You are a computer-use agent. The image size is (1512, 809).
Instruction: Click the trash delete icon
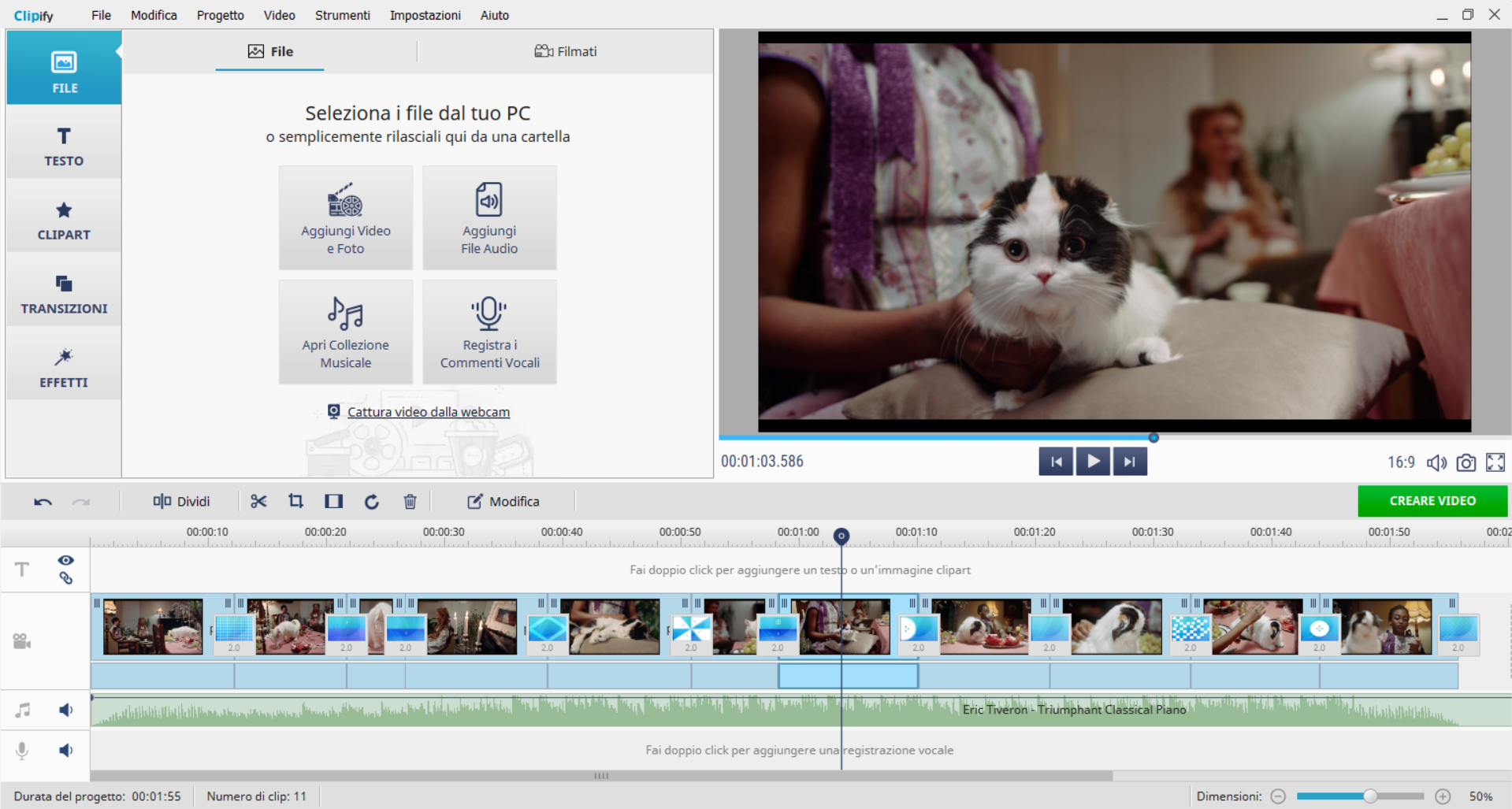410,502
